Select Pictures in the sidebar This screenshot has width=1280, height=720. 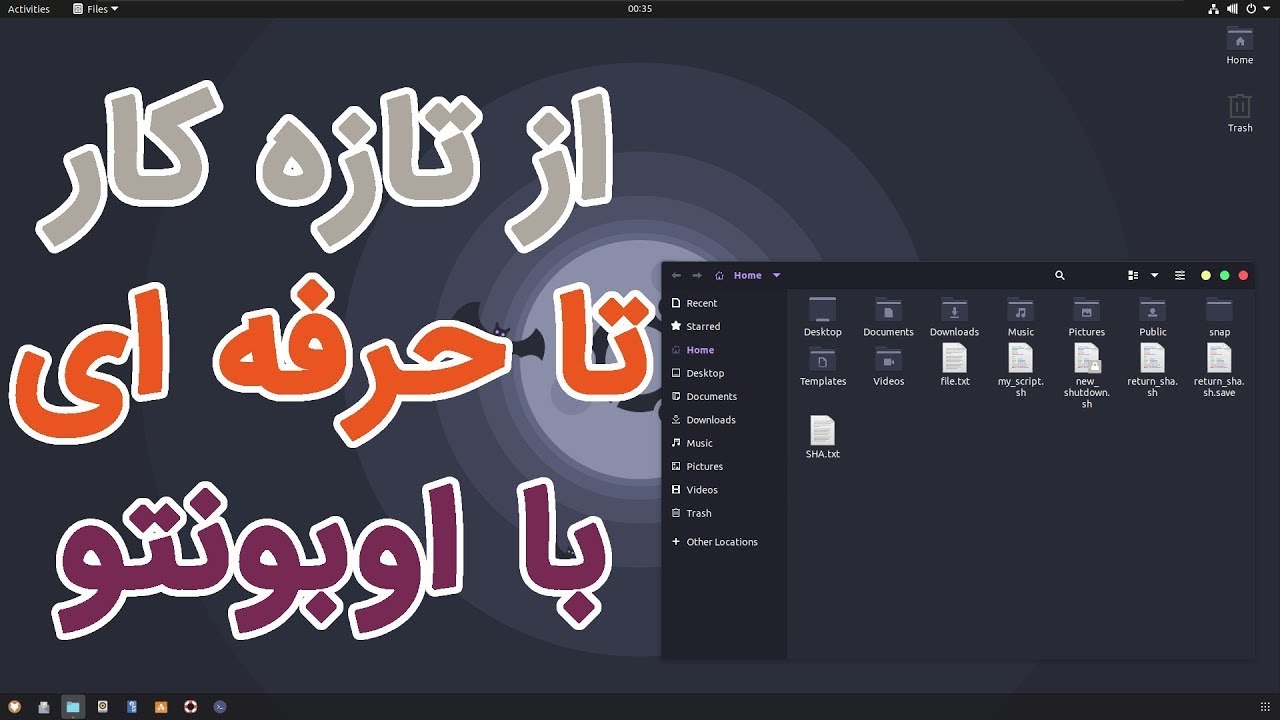tap(725, 466)
